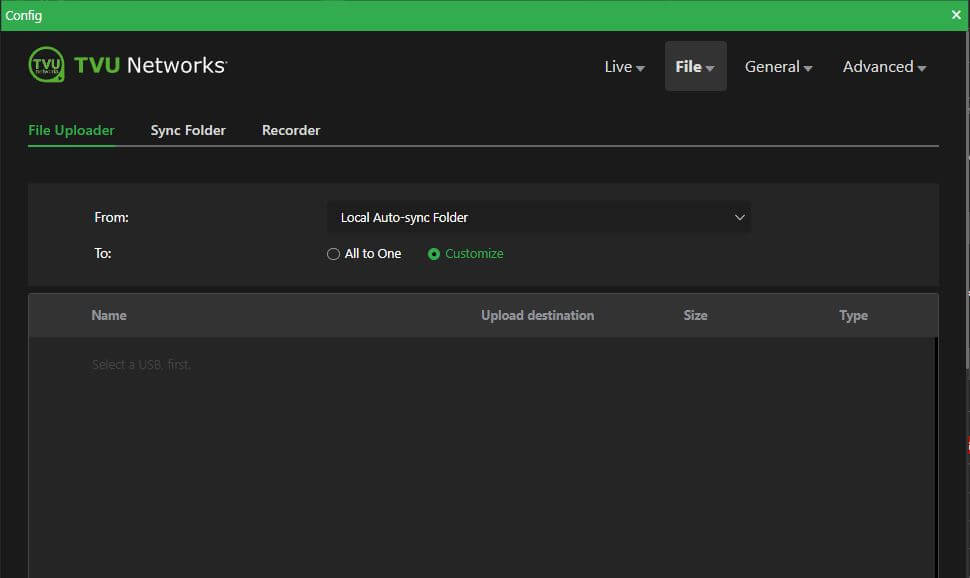
Task: Click the Type column header
Action: 854,316
